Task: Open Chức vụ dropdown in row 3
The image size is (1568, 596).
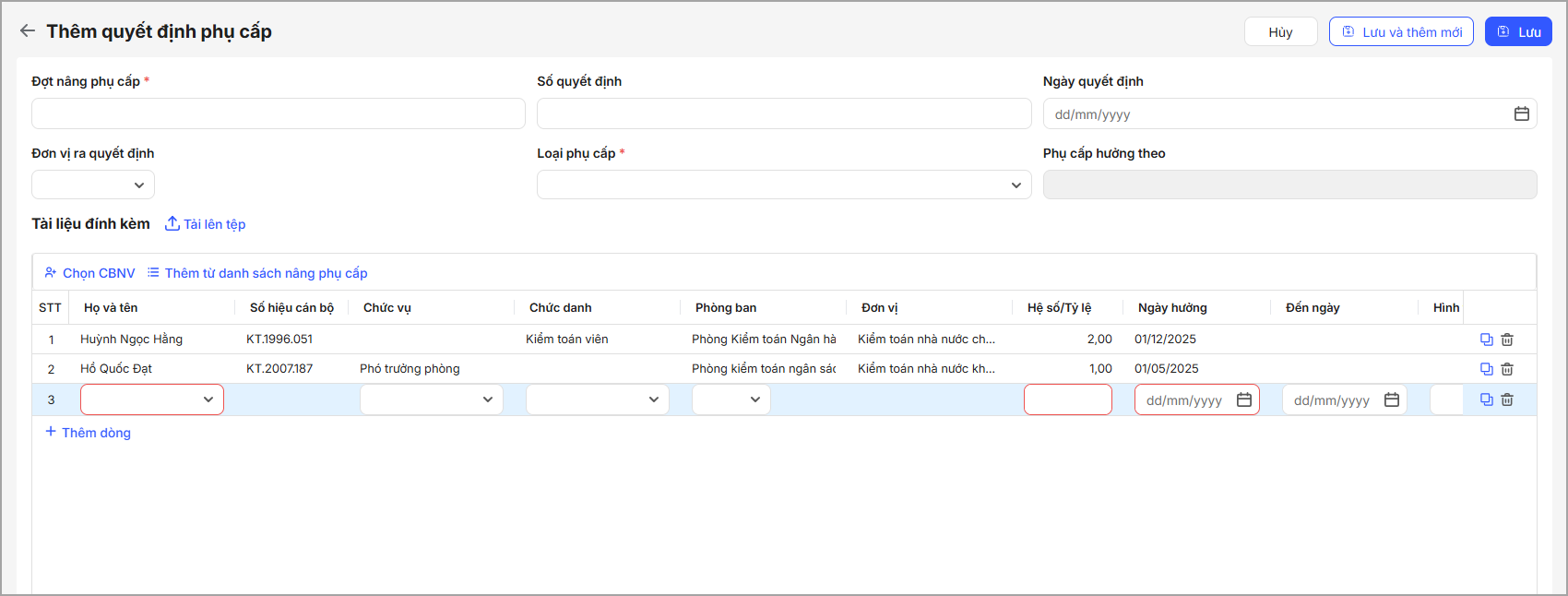Action: tap(431, 399)
